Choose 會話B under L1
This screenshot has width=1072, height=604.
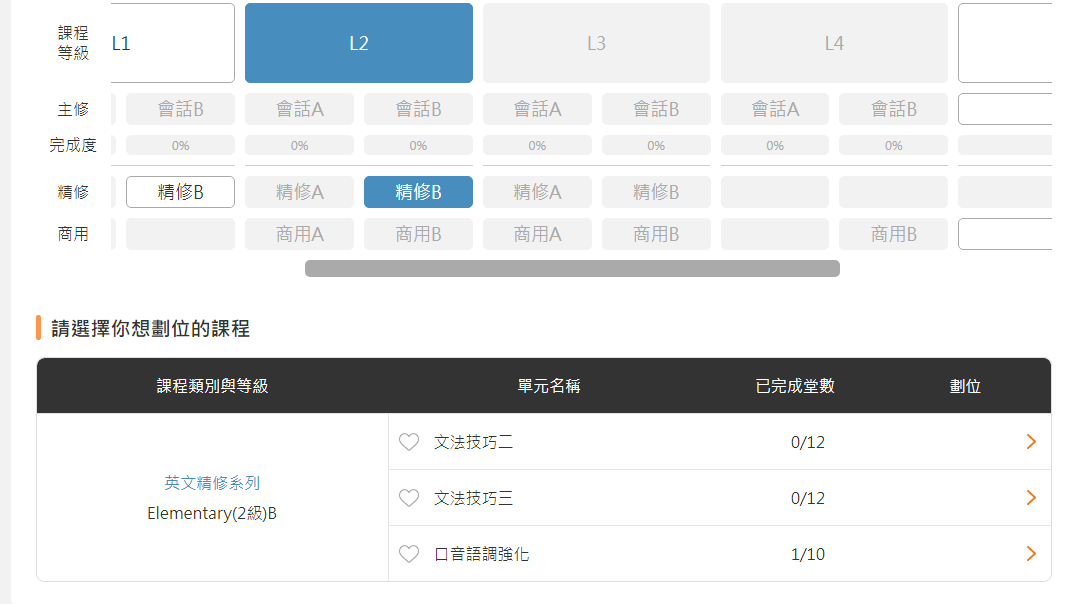[180, 109]
